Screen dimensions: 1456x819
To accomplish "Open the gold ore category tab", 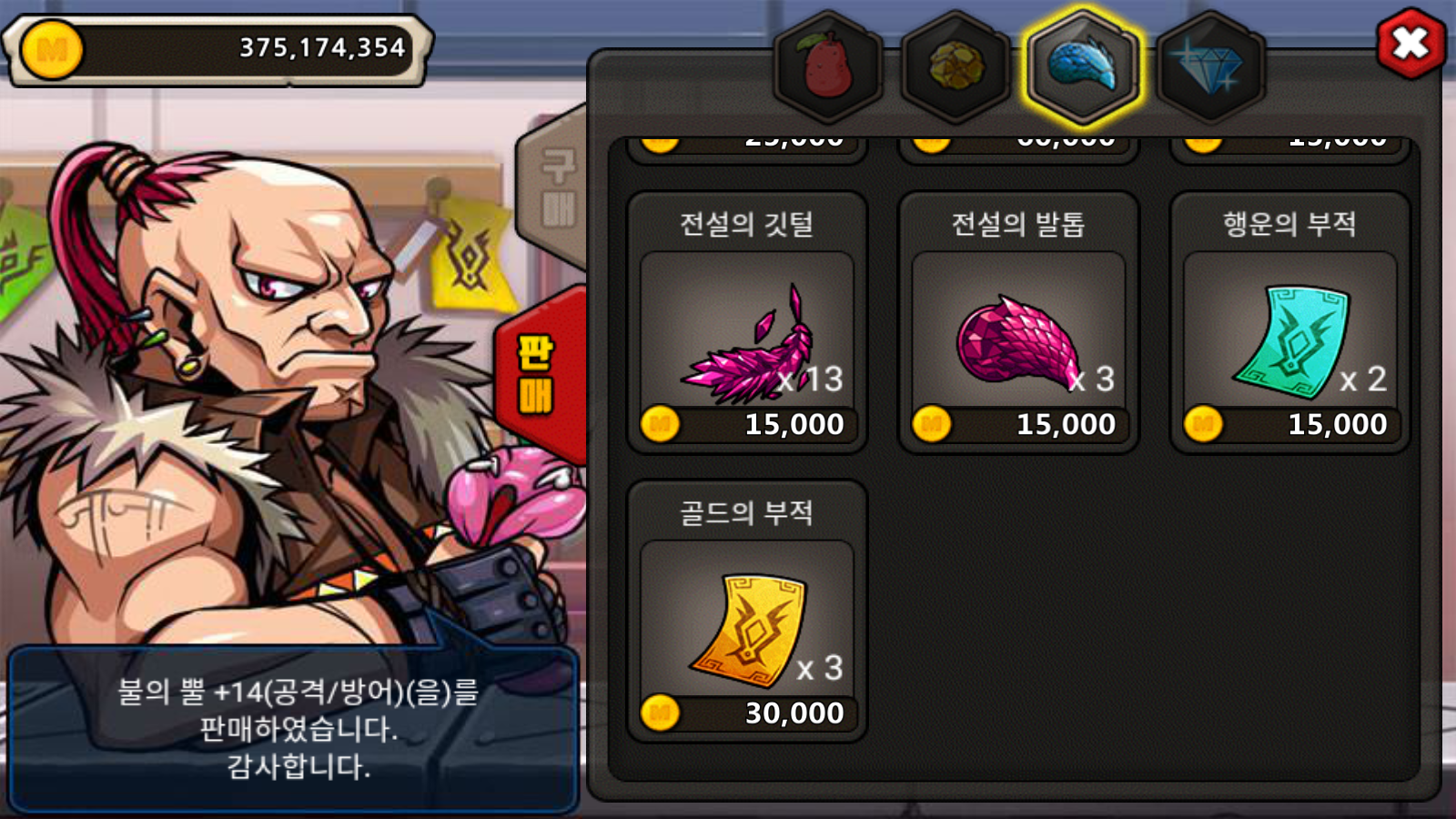I will (955, 67).
